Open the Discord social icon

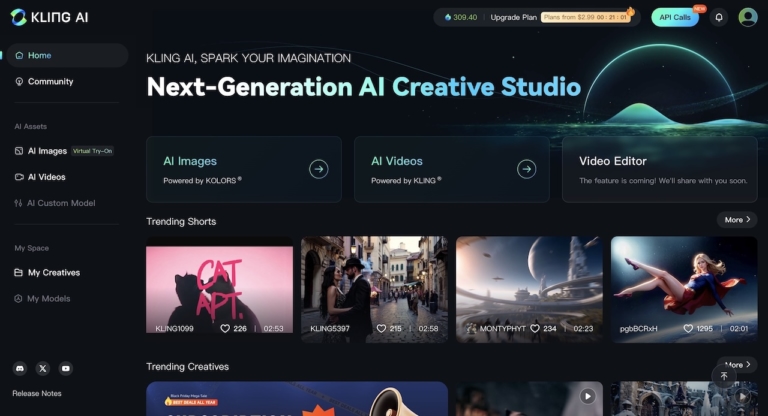(19, 368)
